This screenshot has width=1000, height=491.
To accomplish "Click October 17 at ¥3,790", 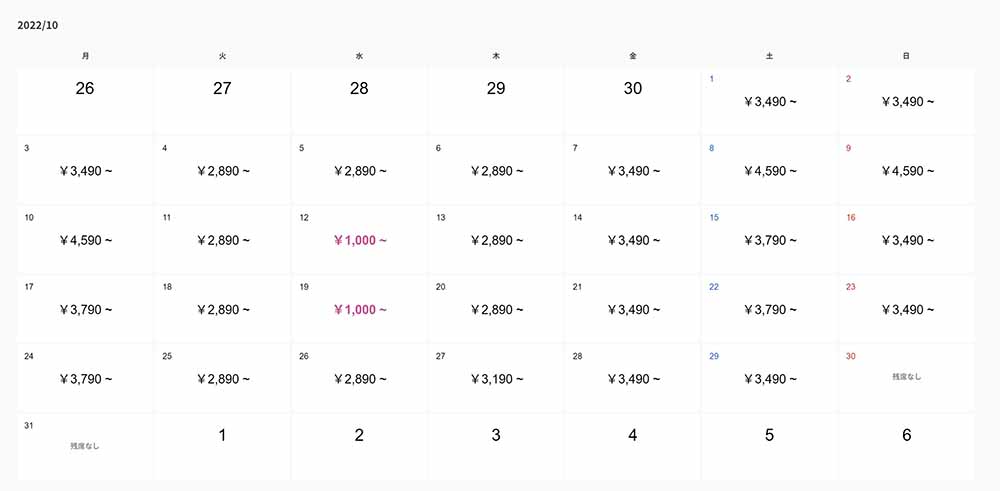I will point(85,310).
